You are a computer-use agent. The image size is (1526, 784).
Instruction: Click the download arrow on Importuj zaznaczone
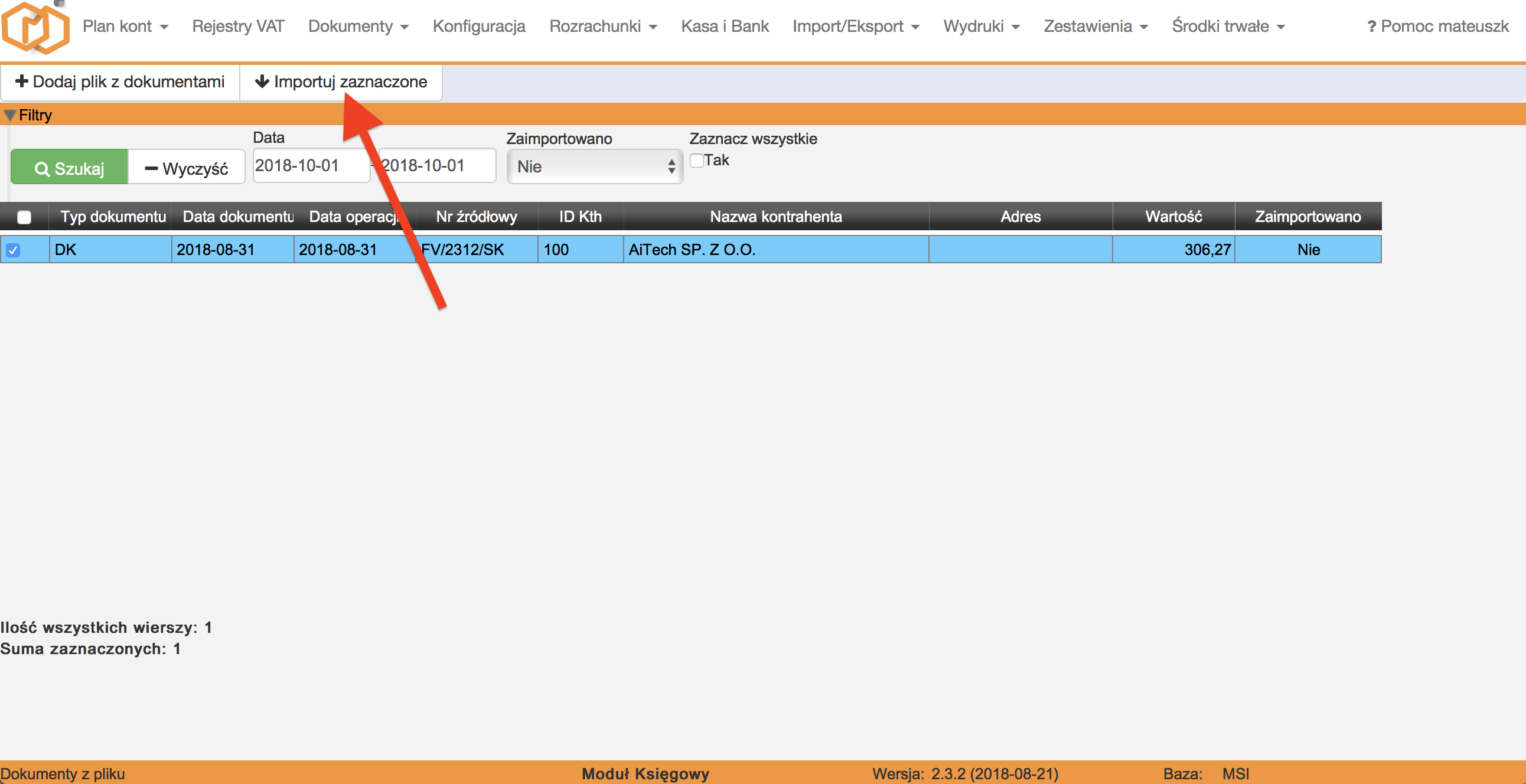[x=262, y=81]
